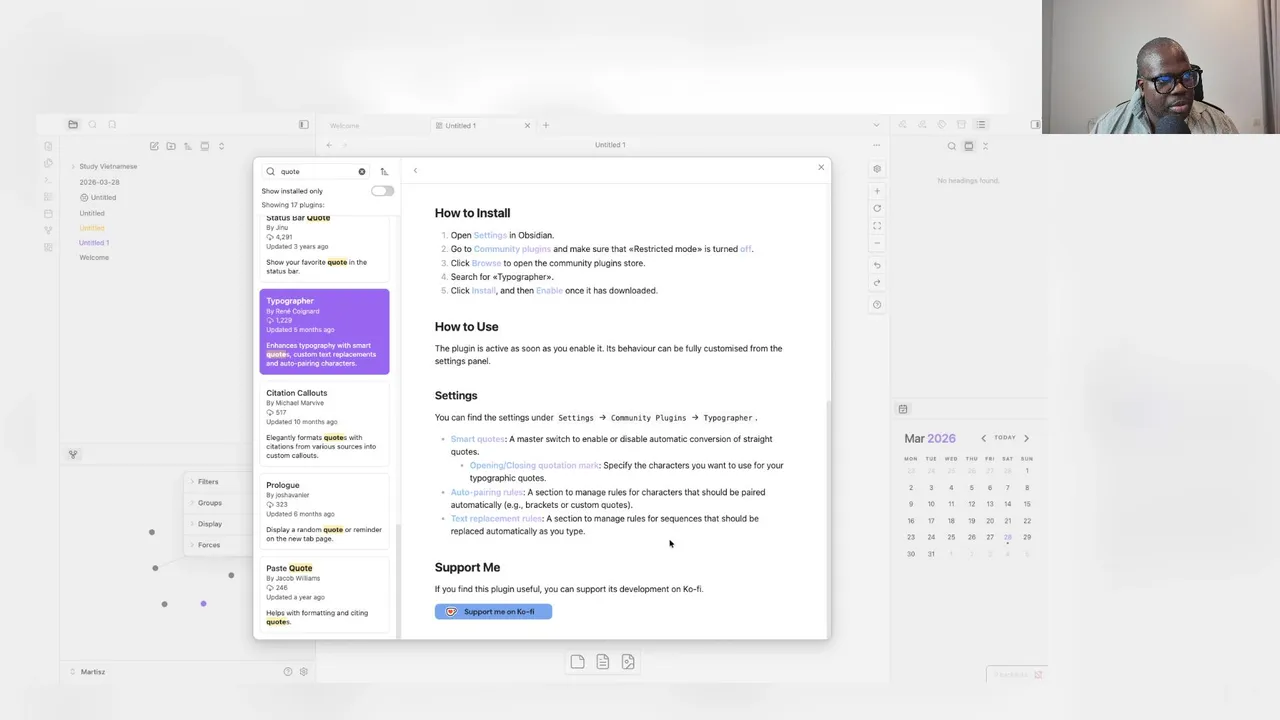Collapse or expand all folders
1280x720 pixels.
click(x=221, y=146)
